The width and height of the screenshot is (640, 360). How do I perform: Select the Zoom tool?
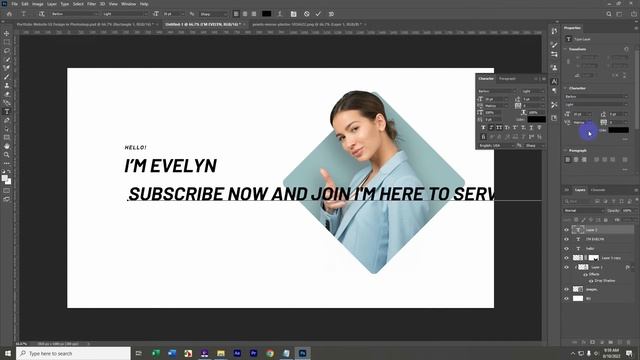[7, 155]
